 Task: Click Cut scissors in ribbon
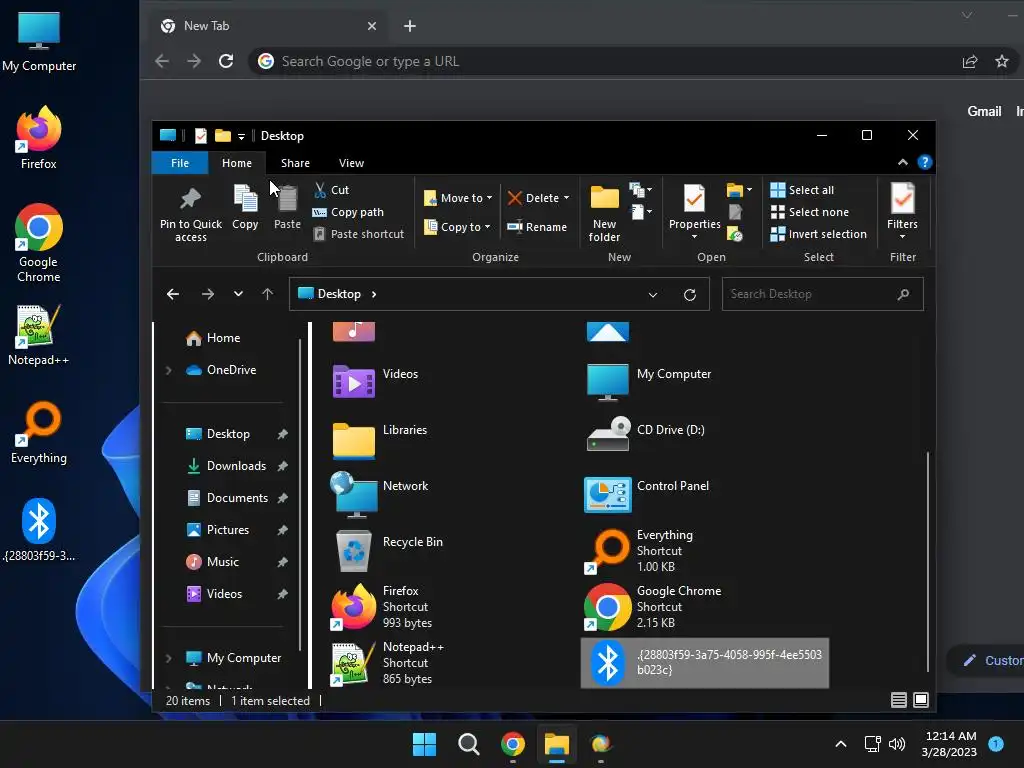coord(330,190)
